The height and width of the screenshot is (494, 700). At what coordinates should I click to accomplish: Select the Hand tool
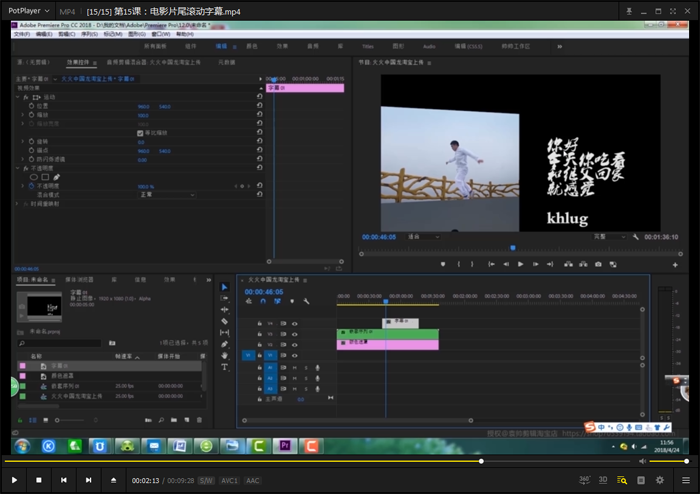tap(224, 355)
